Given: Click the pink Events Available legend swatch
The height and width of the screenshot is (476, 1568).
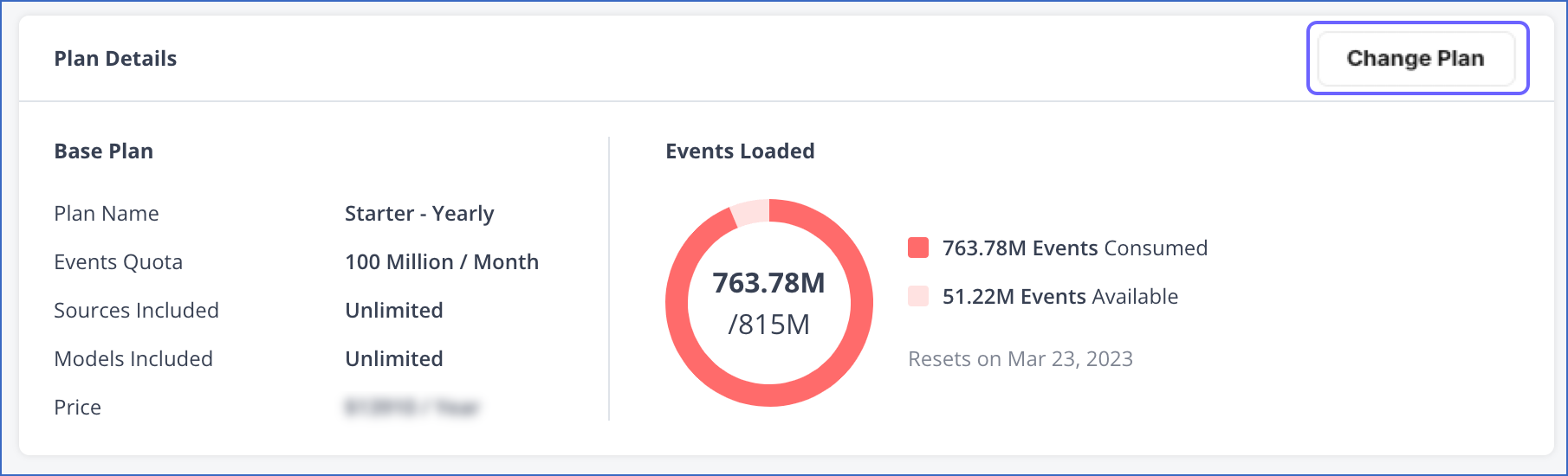Looking at the screenshot, I should pos(918,296).
